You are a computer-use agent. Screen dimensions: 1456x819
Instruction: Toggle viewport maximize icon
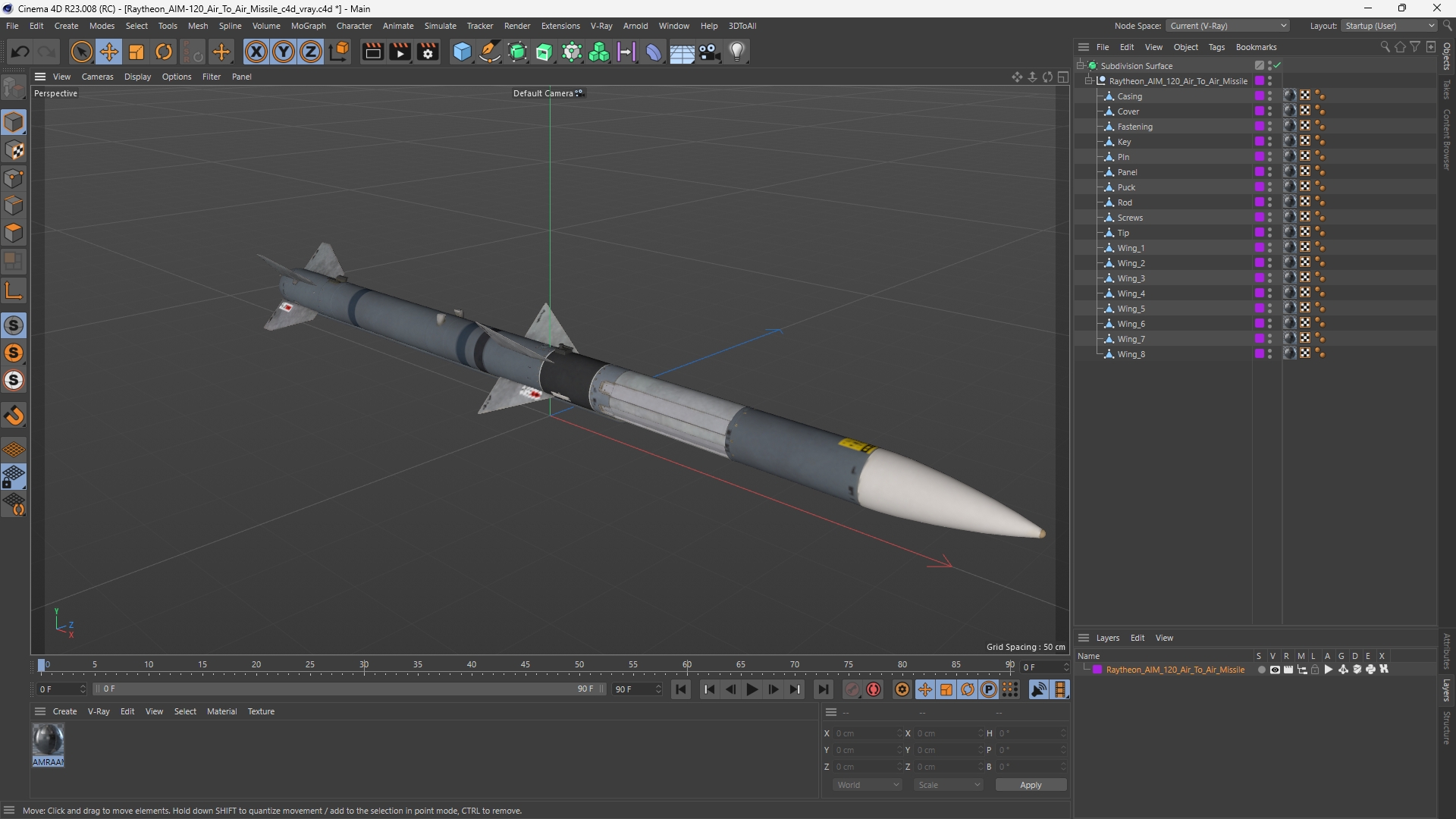coord(1063,77)
